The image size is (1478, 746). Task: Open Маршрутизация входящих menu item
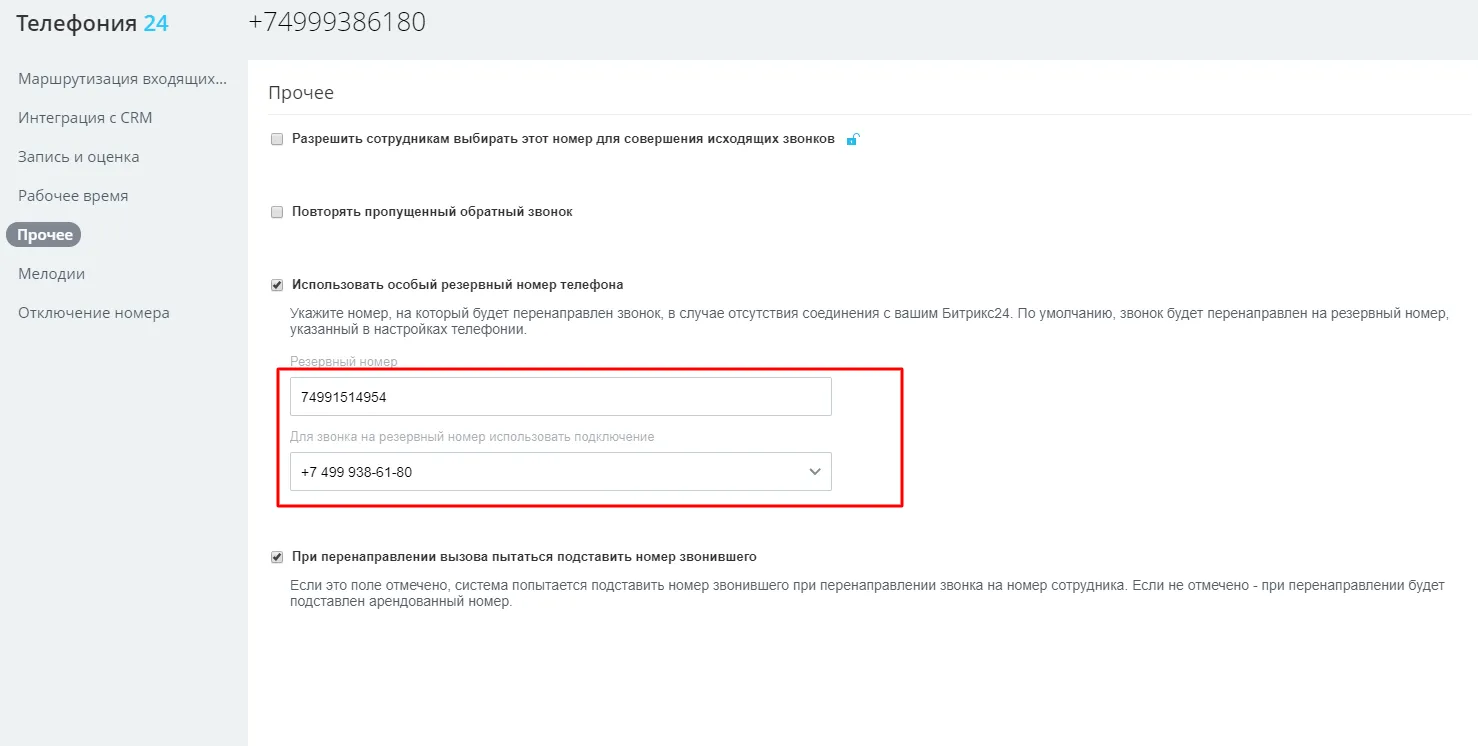point(123,79)
